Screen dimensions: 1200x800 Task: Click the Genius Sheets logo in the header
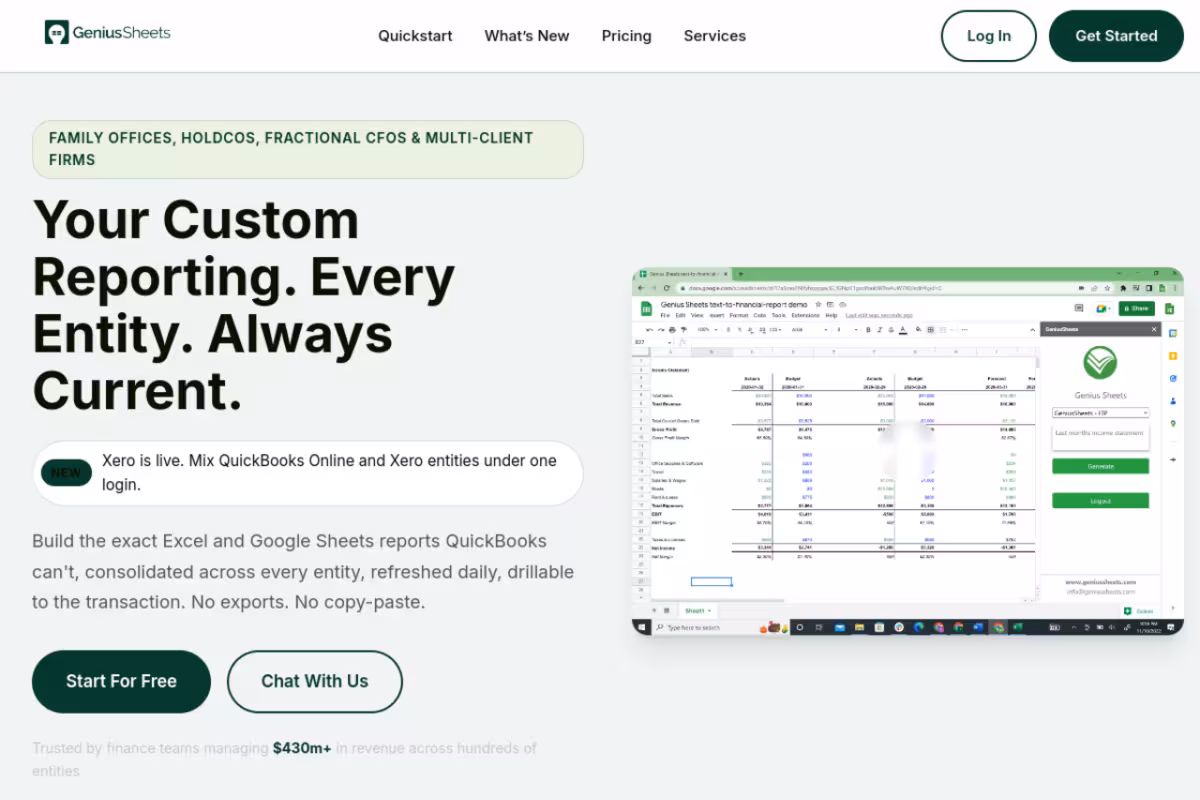[x=107, y=33]
